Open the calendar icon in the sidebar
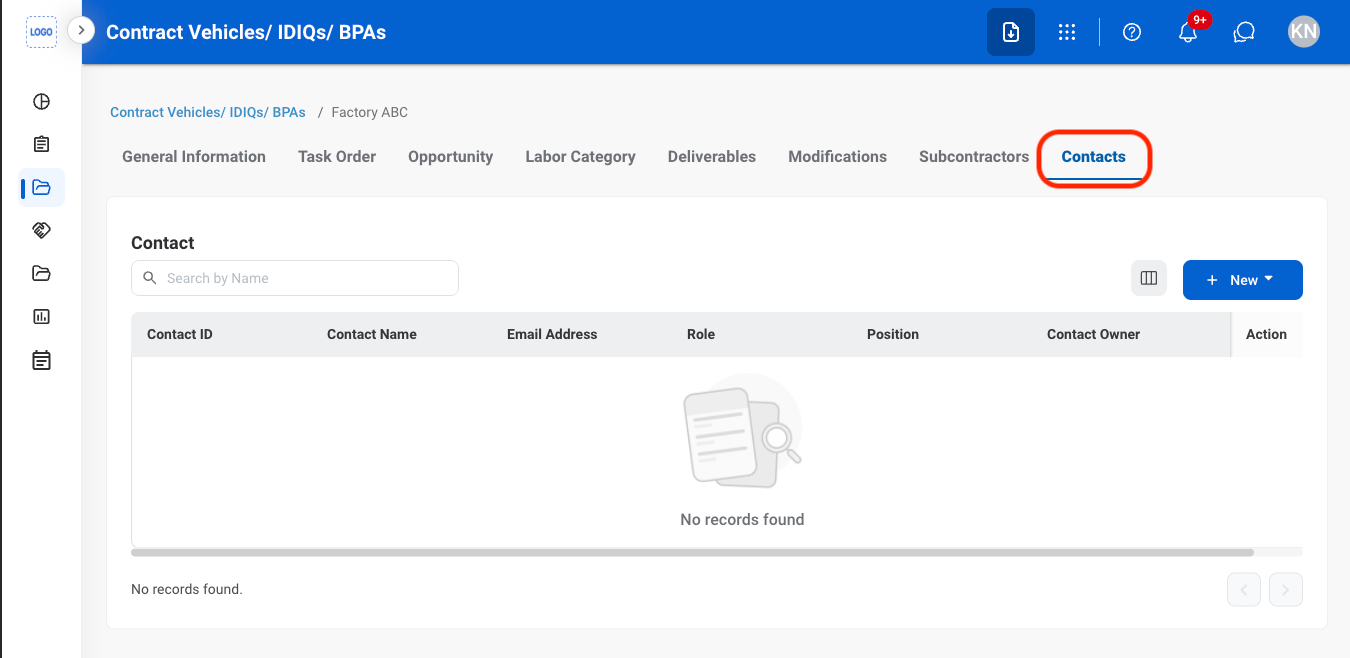Screen dimensions: 1350x658 pyautogui.click(x=41, y=360)
